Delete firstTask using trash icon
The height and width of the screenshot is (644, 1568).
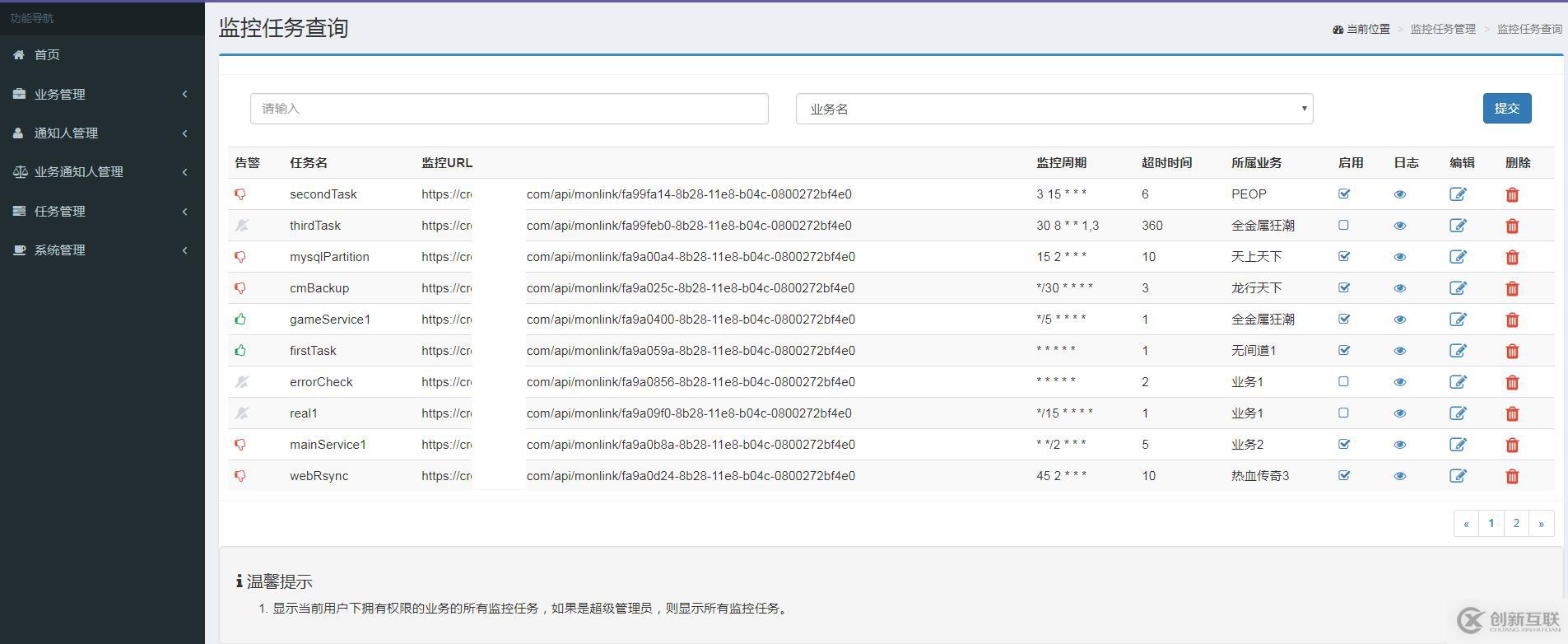coord(1512,351)
